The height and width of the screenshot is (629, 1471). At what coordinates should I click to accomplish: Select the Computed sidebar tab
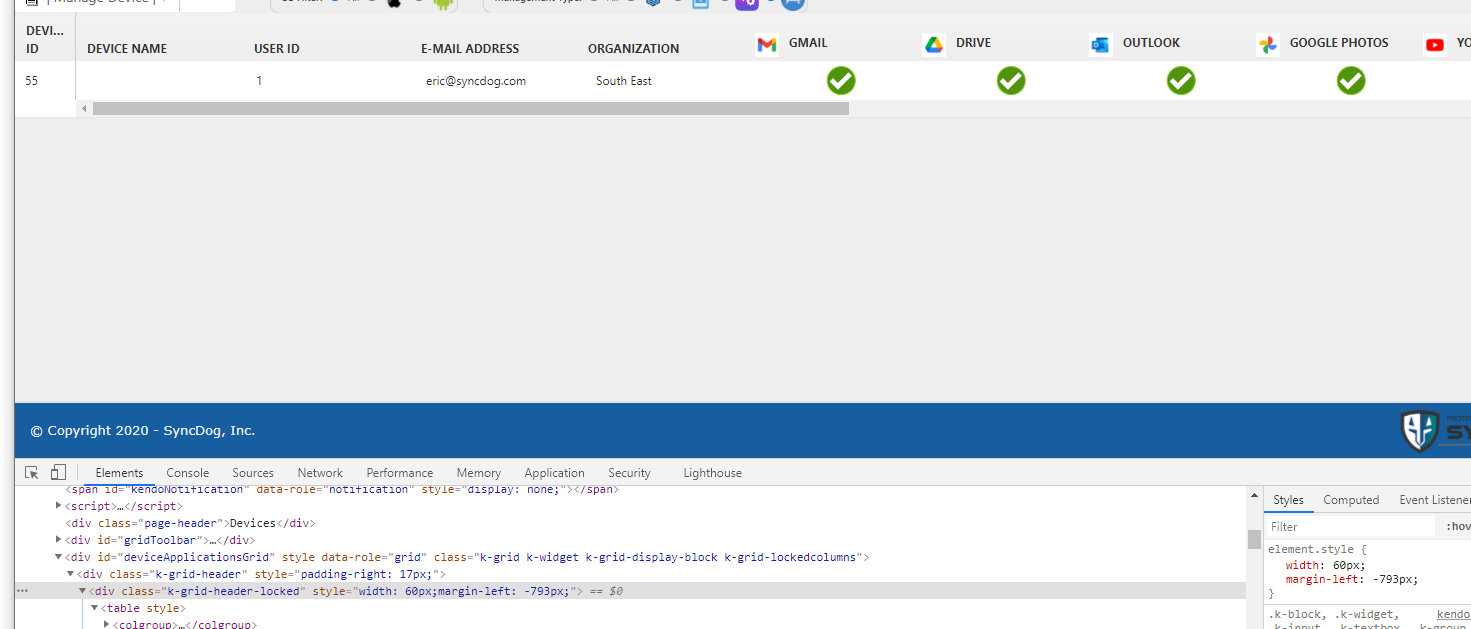pos(1351,500)
